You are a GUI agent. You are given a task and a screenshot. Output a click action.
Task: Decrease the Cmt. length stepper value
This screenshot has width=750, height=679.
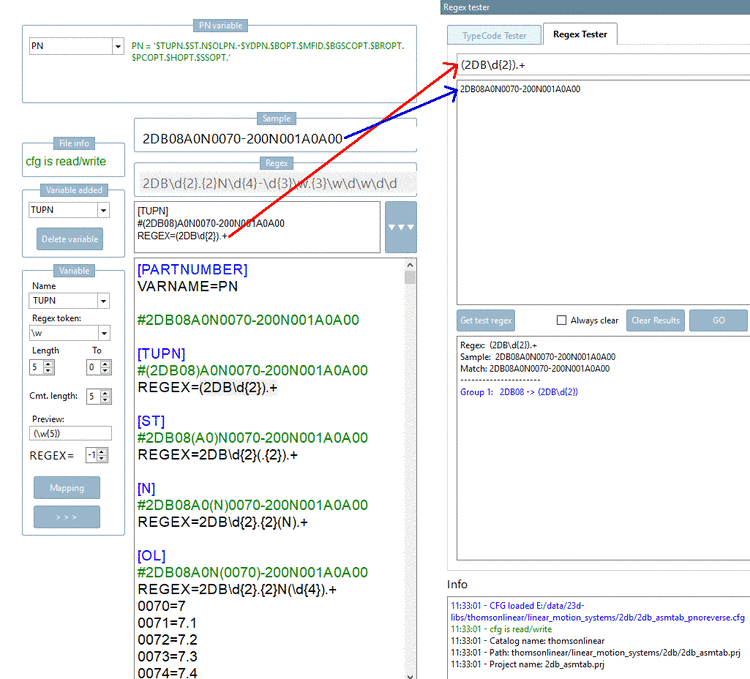[106, 400]
